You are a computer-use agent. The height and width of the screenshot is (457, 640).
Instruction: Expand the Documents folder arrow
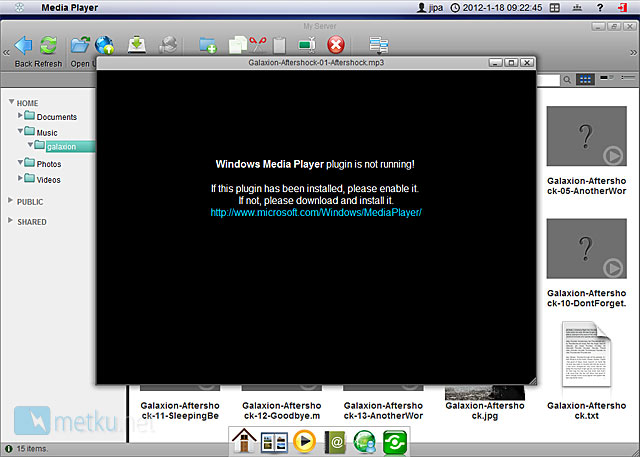click(x=20, y=115)
